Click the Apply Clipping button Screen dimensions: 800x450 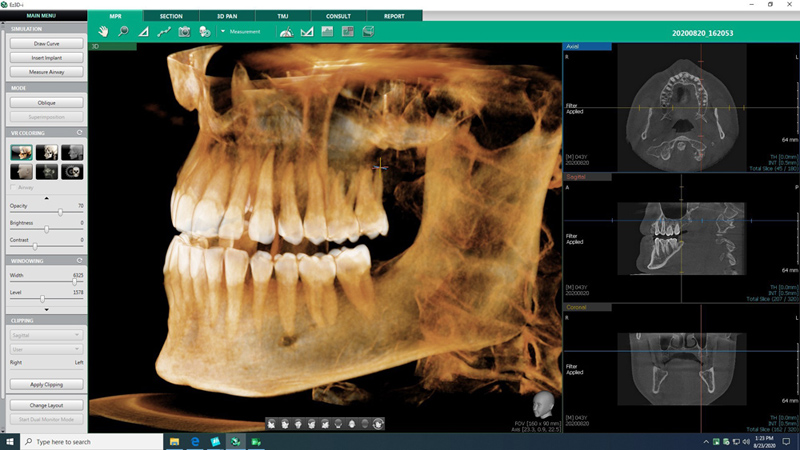tap(46, 385)
